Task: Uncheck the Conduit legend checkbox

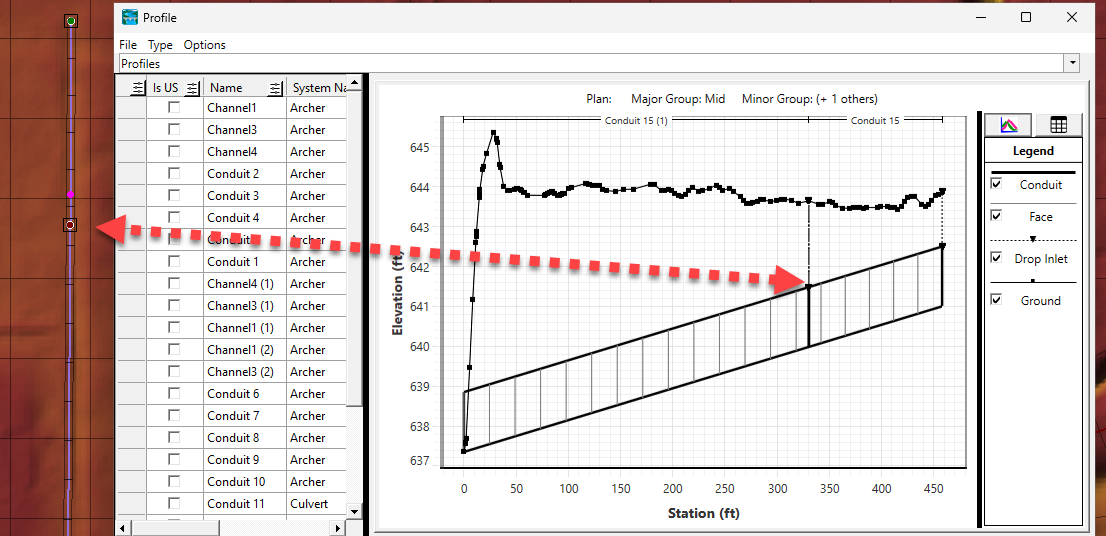Action: (x=996, y=185)
